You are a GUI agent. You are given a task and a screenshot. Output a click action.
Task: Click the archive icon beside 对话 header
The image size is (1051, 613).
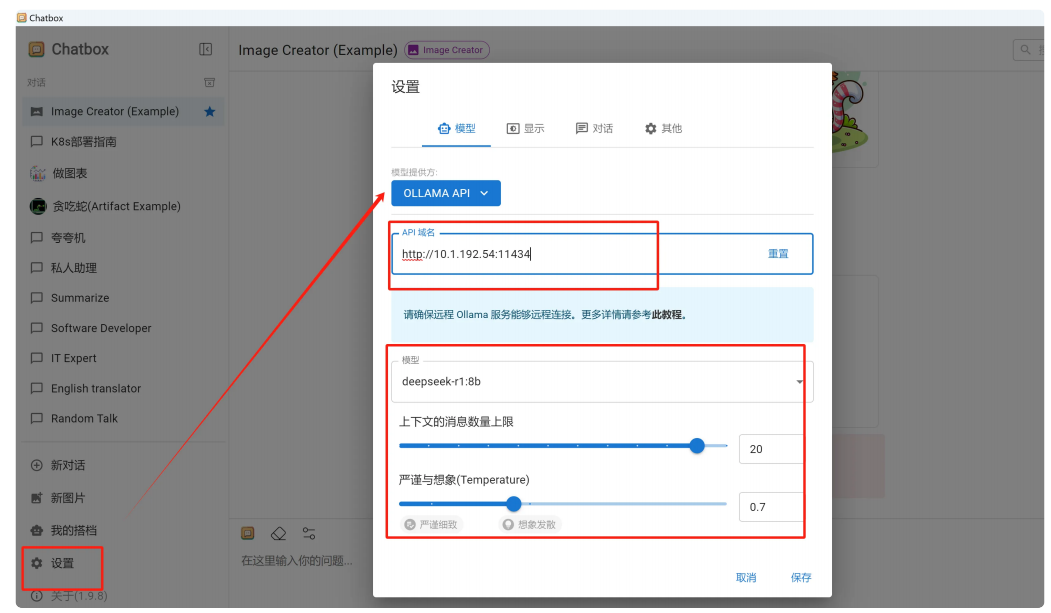[x=209, y=82]
